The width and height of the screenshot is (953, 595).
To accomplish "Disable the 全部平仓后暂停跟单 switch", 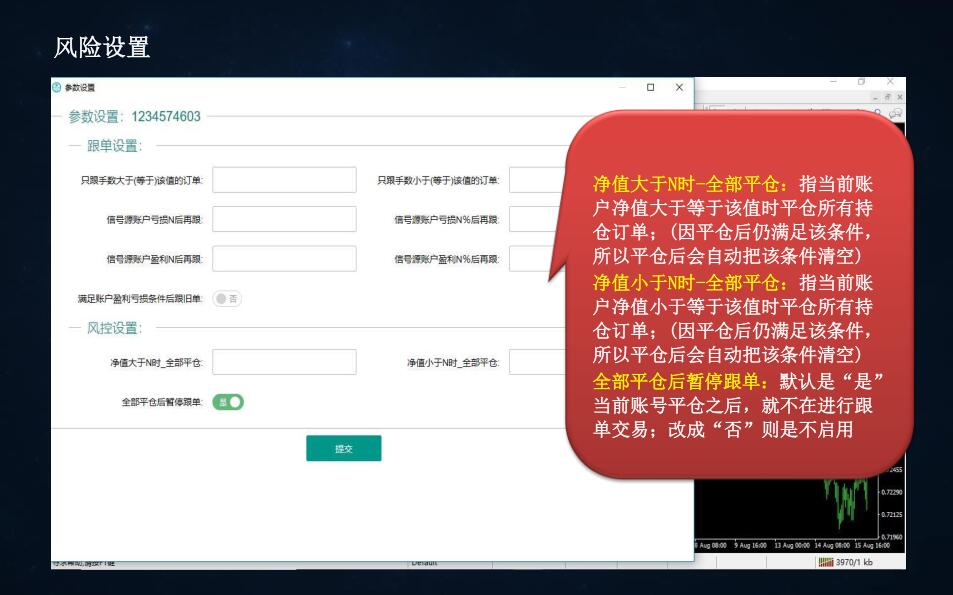I will 227,402.
